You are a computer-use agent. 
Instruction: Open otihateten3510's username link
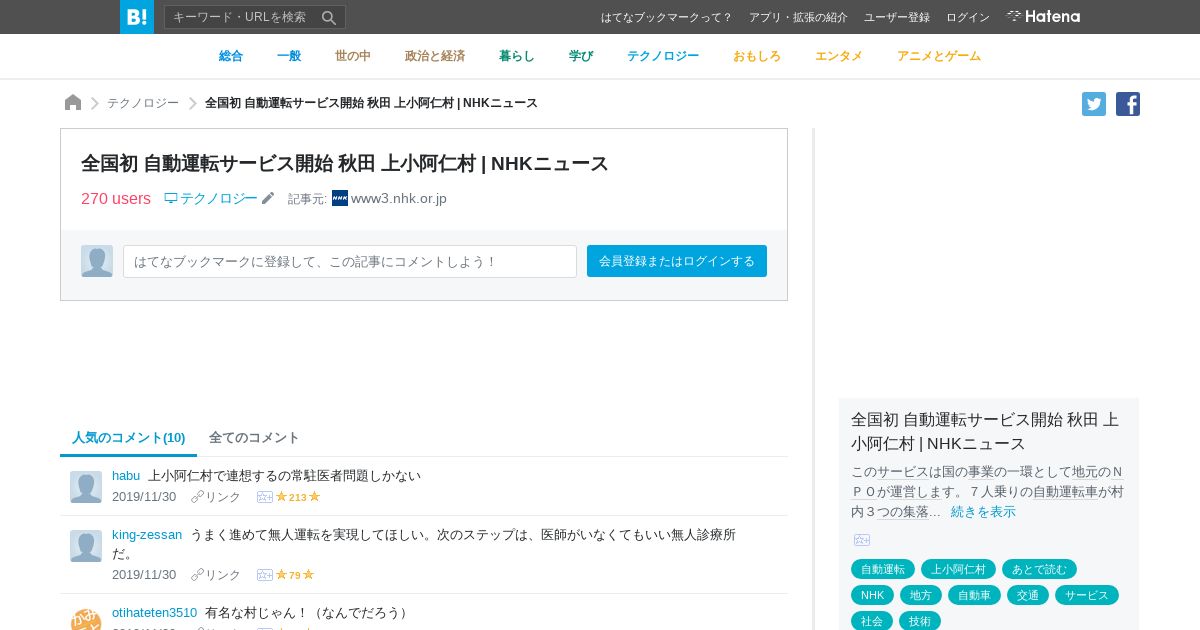click(155, 612)
